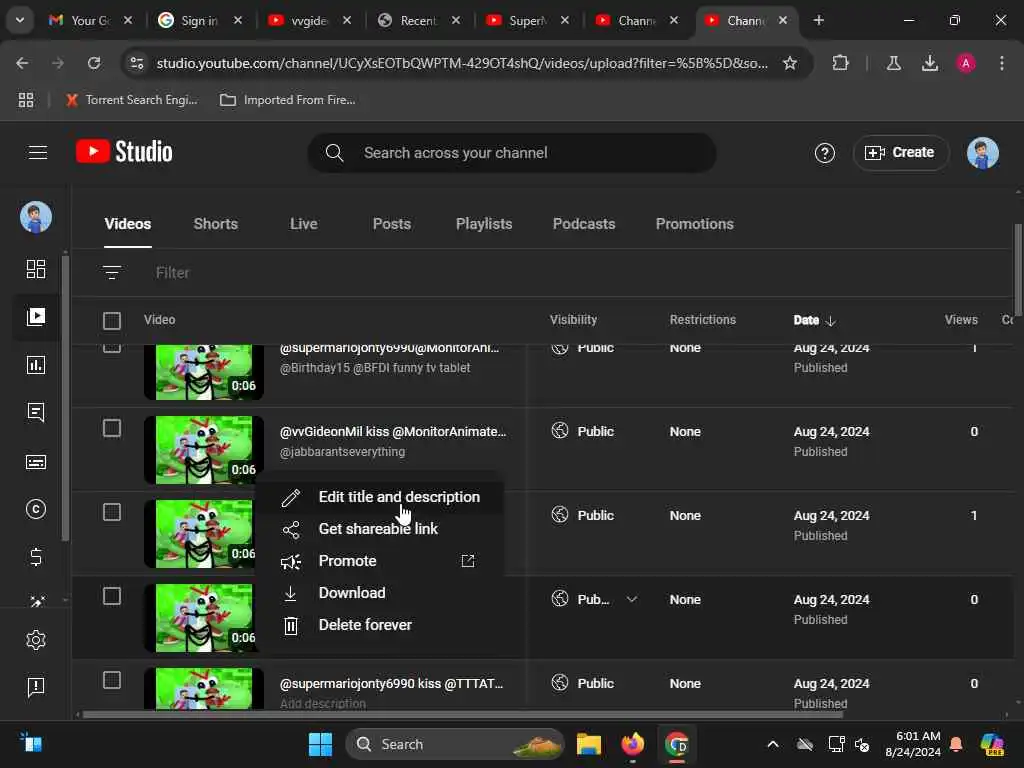Open the apps grid icon in bookmarks bar

coord(25,100)
